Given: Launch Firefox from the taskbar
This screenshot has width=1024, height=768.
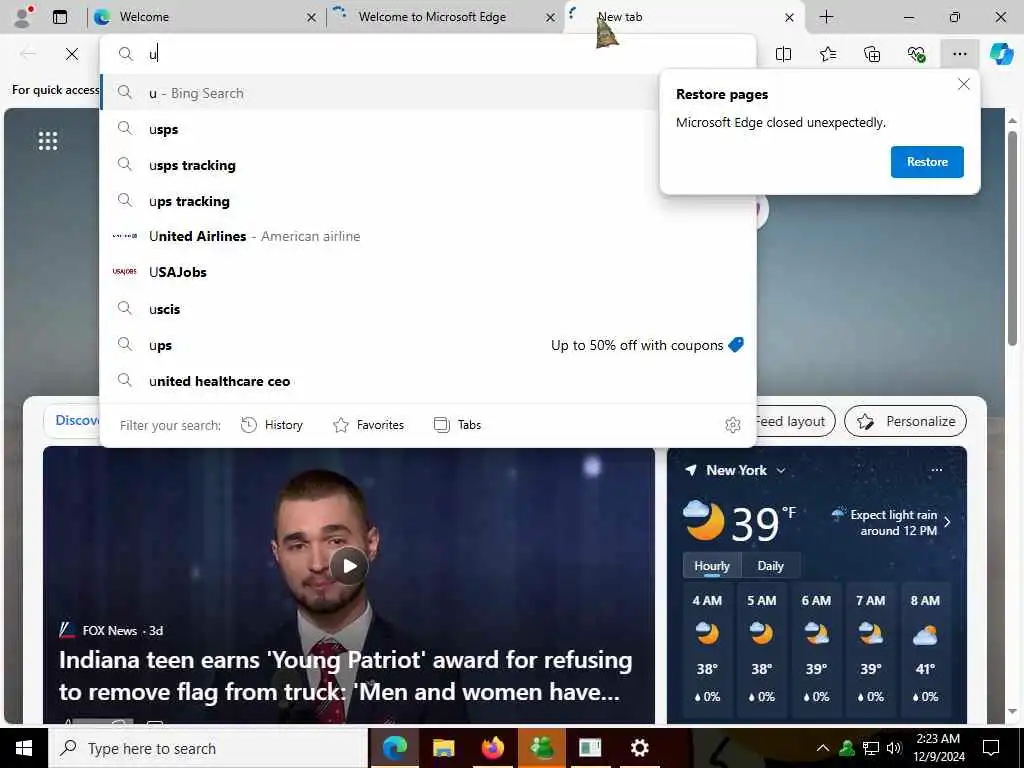Looking at the screenshot, I should pyautogui.click(x=492, y=748).
